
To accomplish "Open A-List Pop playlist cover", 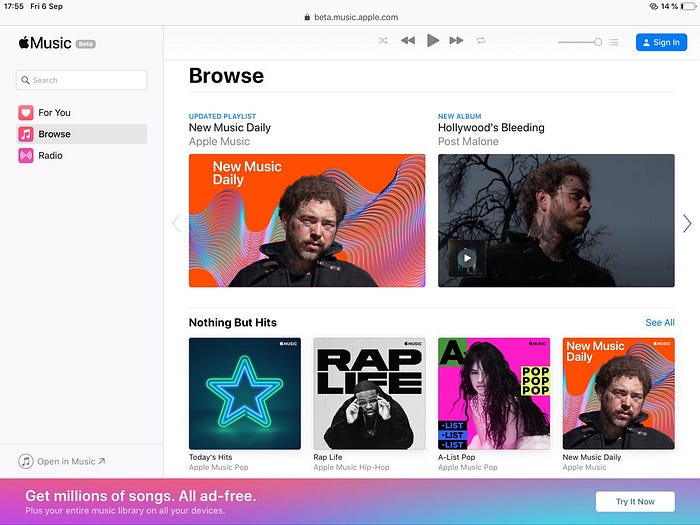I will pos(494,393).
